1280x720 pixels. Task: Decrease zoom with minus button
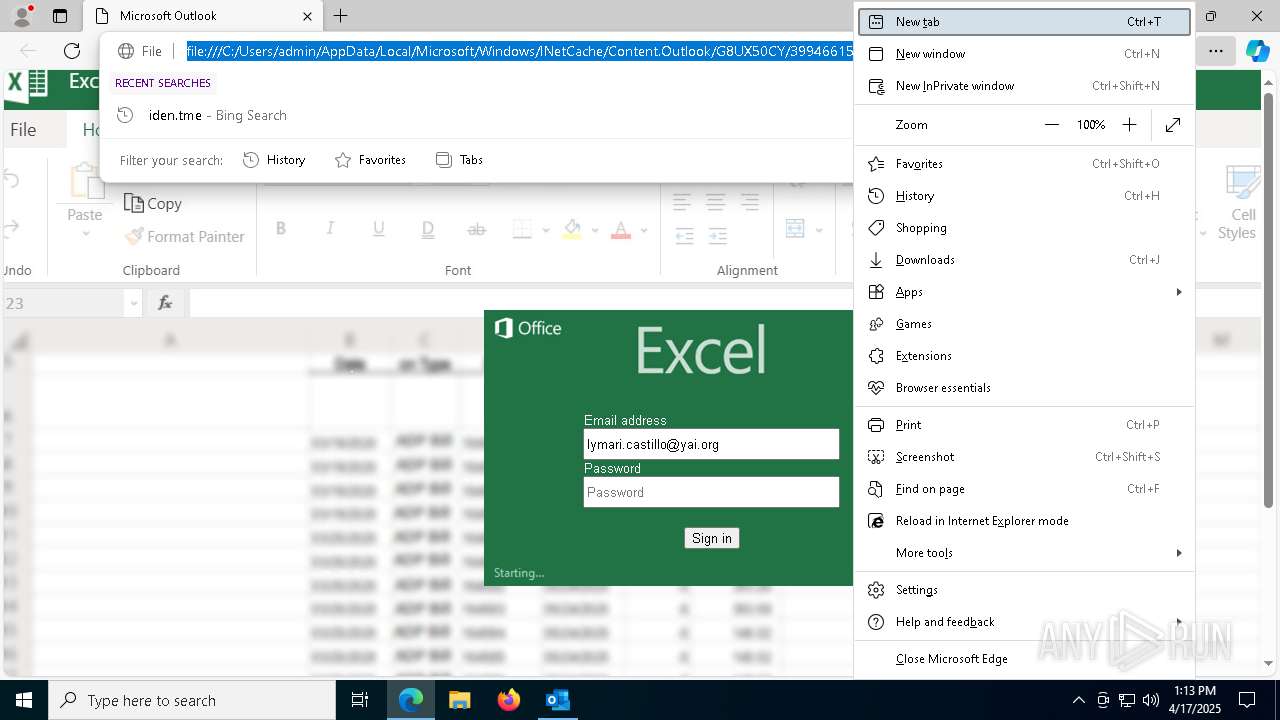point(1051,125)
